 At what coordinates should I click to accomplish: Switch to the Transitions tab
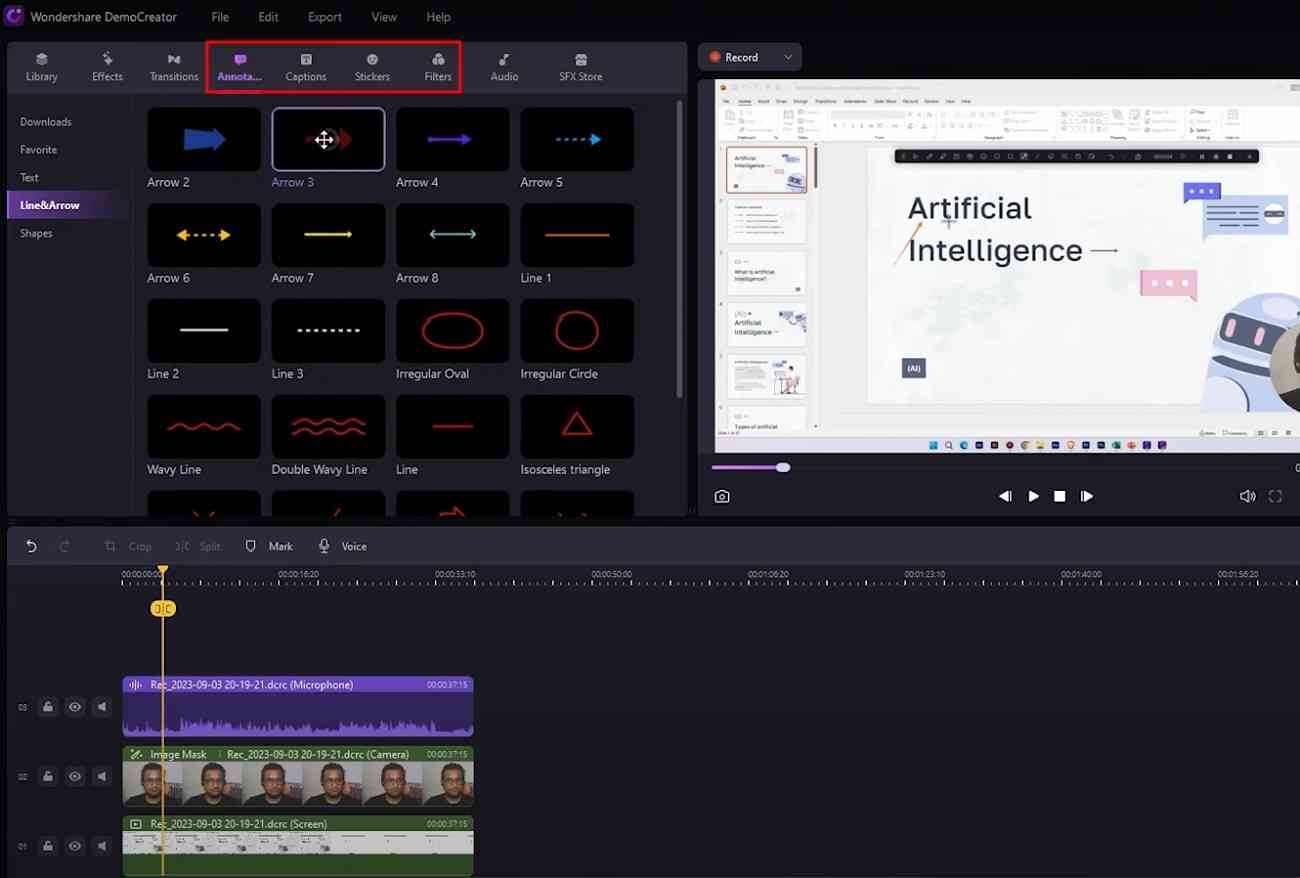pyautogui.click(x=174, y=67)
